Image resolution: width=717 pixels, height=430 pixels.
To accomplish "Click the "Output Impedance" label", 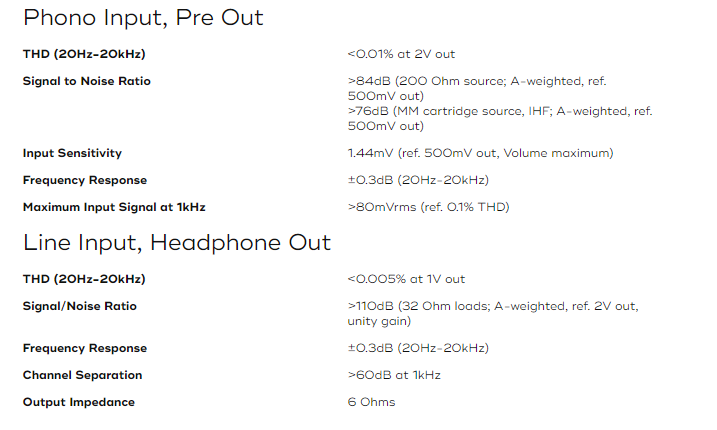I will pos(79,402).
